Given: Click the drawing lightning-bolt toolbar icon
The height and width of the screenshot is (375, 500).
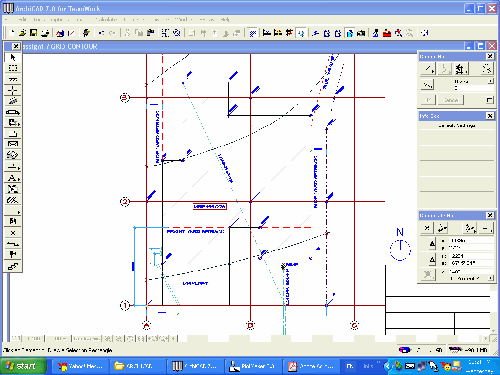Looking at the screenshot, I should pyautogui.click(x=86, y=33).
